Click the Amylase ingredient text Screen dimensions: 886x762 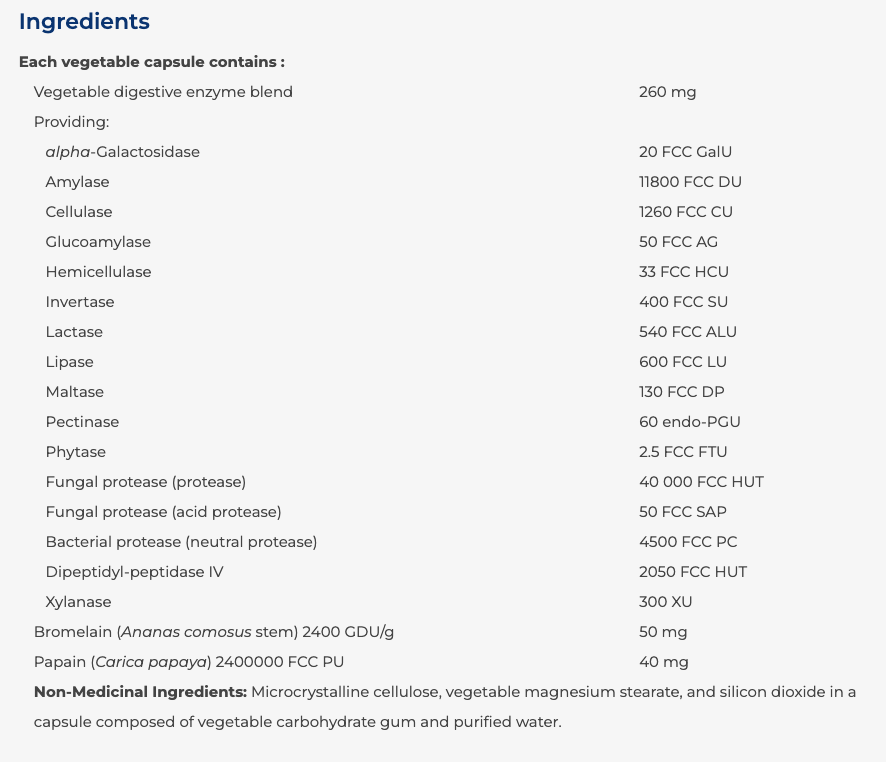coord(77,182)
